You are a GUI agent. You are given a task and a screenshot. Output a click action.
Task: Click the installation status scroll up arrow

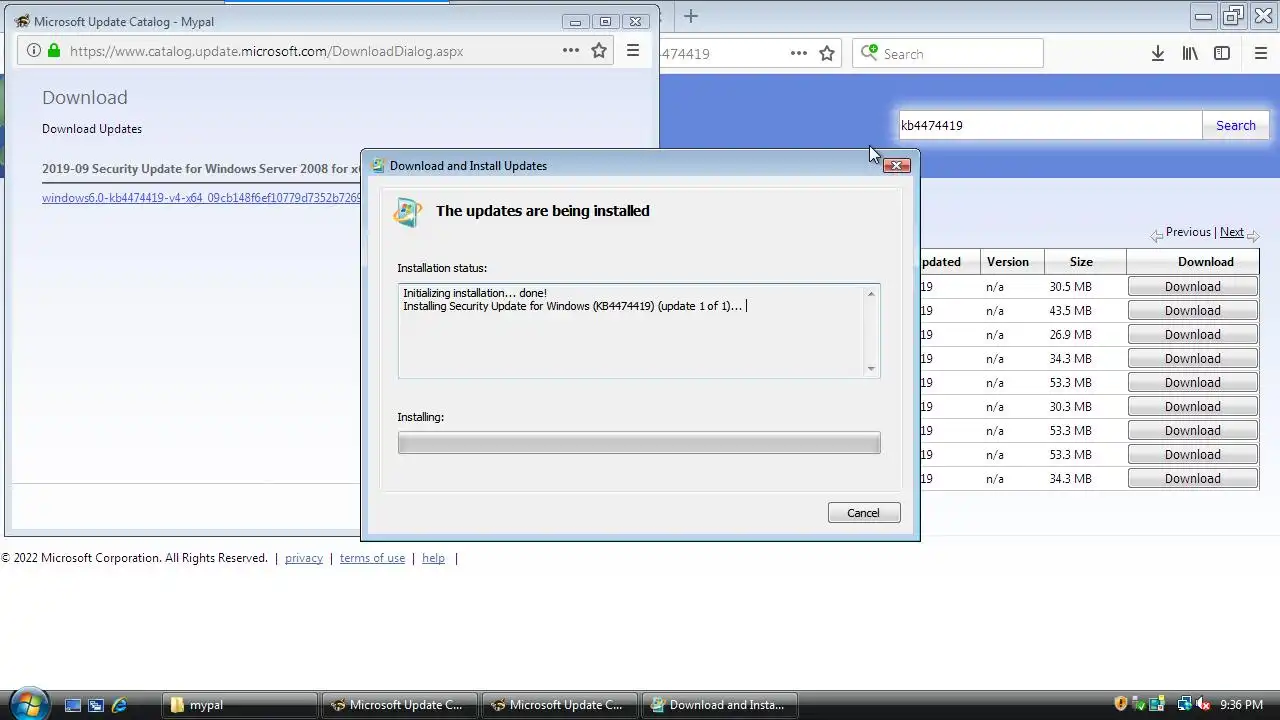point(871,293)
